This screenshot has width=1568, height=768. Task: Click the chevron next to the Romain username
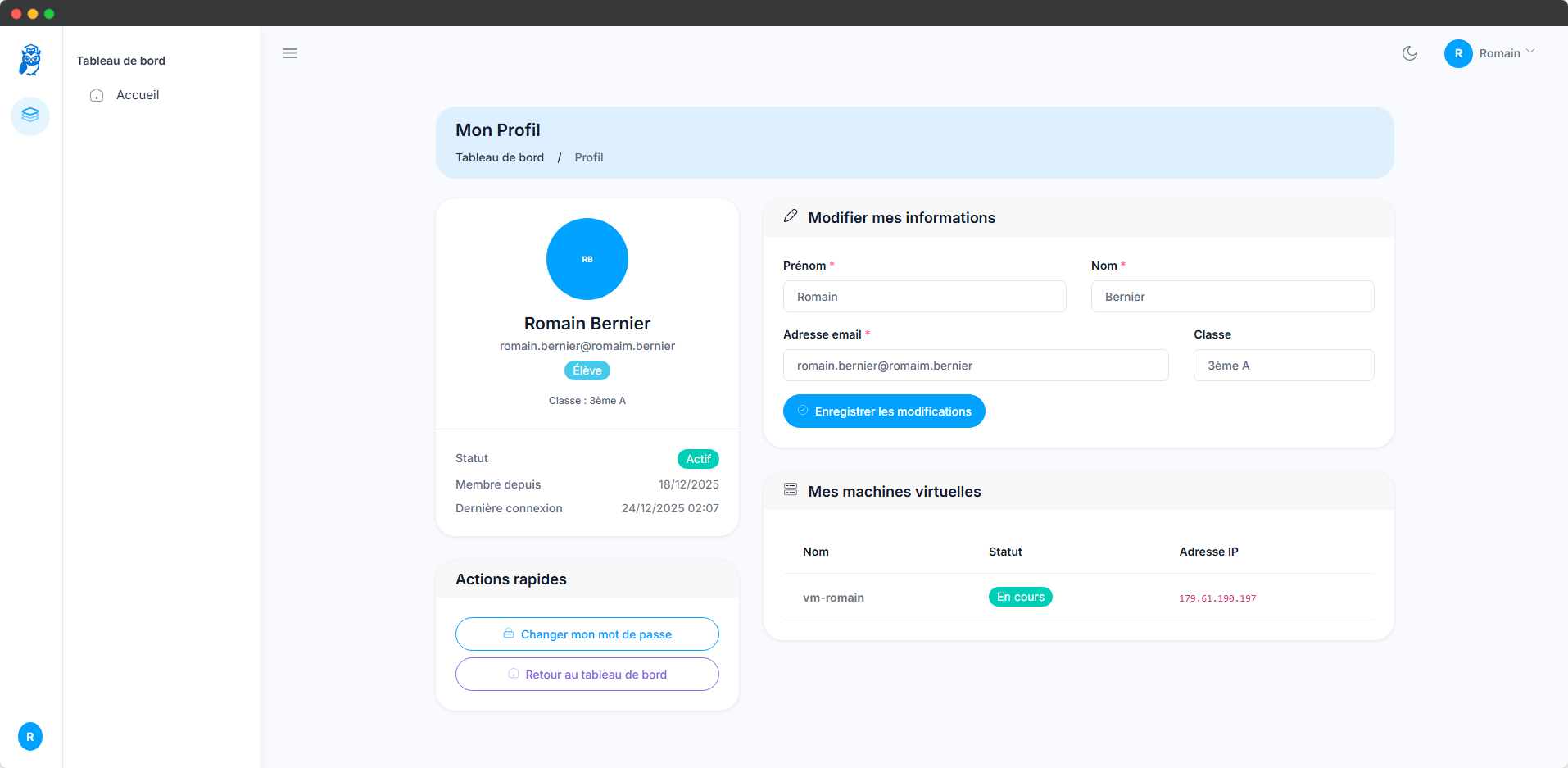click(1531, 51)
